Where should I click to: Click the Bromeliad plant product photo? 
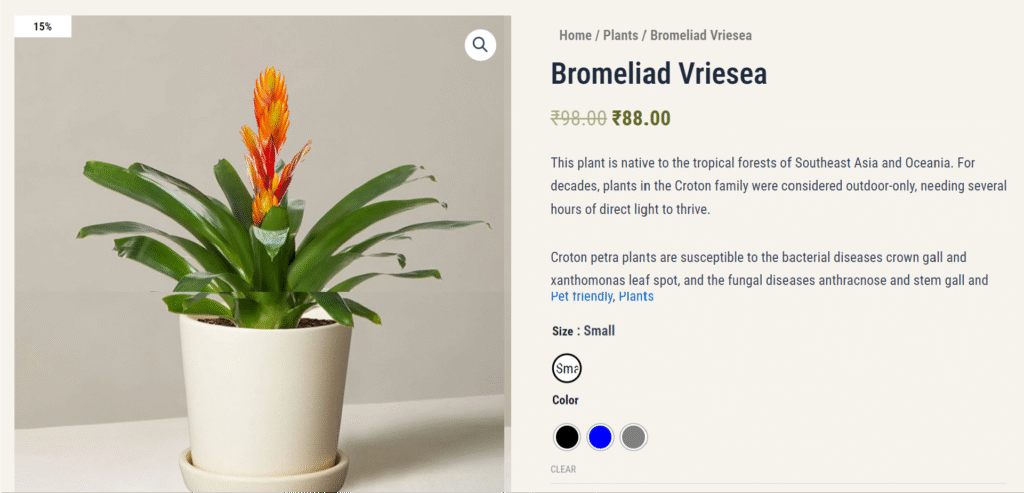(263, 255)
